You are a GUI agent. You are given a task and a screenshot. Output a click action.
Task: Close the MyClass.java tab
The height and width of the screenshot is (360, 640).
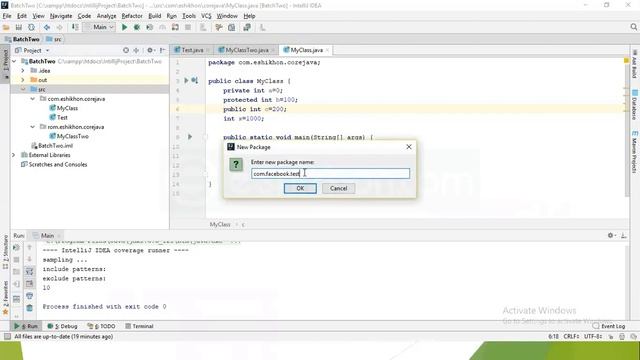pos(327,50)
